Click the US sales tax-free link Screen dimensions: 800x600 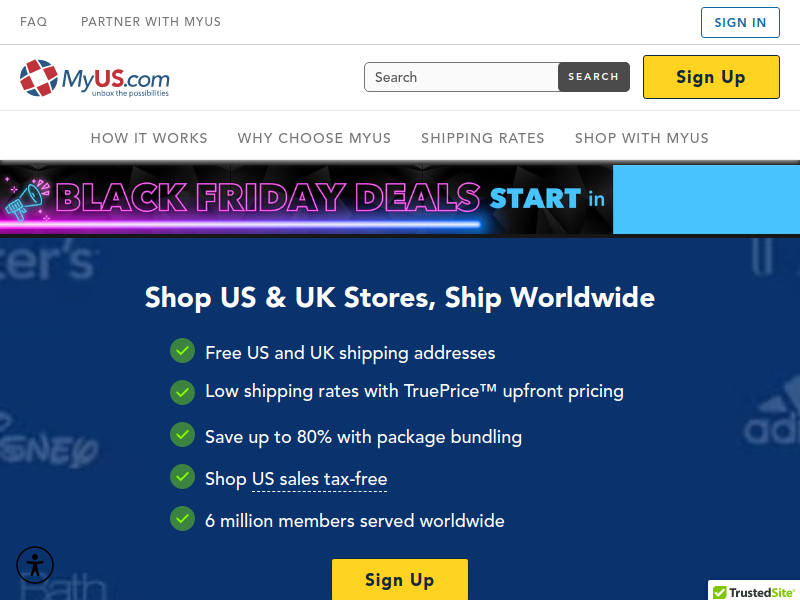click(319, 479)
